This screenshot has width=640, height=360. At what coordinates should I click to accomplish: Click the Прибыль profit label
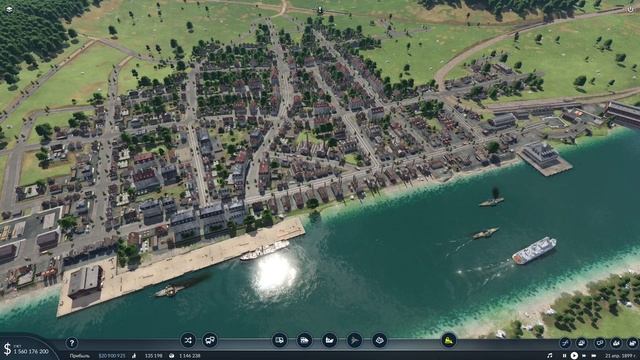click(x=80, y=356)
